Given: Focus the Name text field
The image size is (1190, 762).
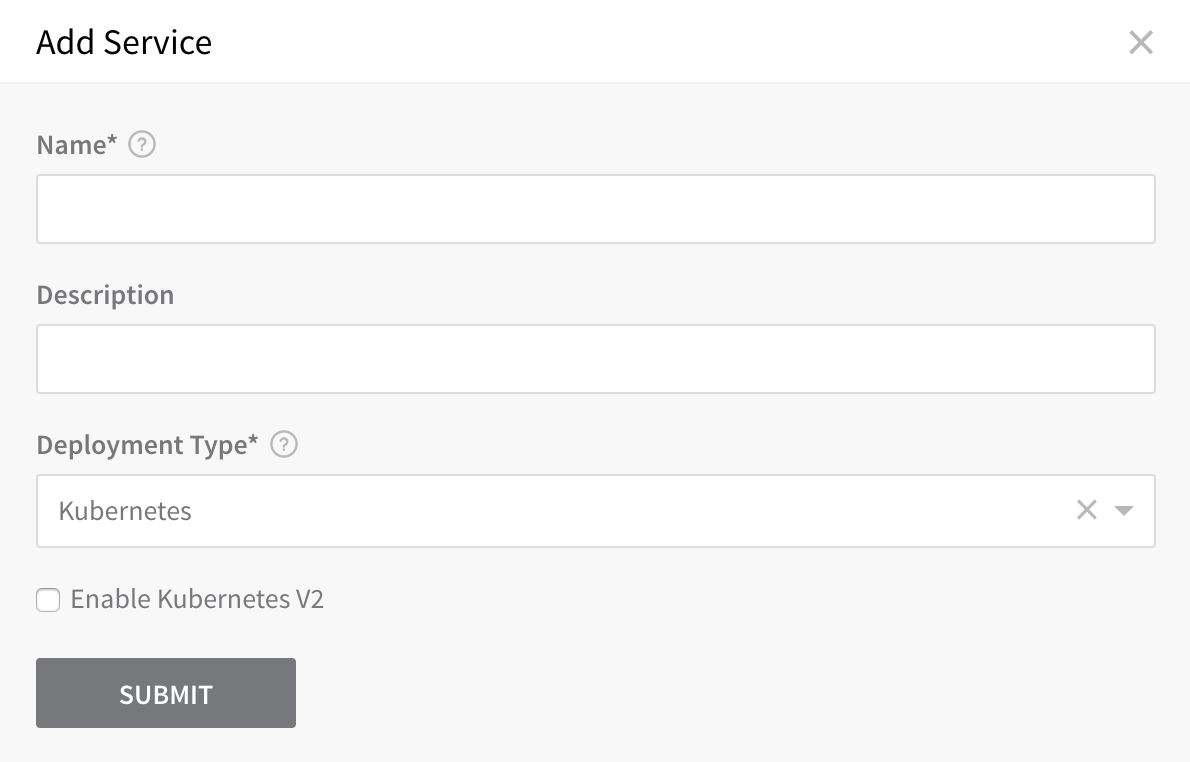Looking at the screenshot, I should tap(596, 209).
